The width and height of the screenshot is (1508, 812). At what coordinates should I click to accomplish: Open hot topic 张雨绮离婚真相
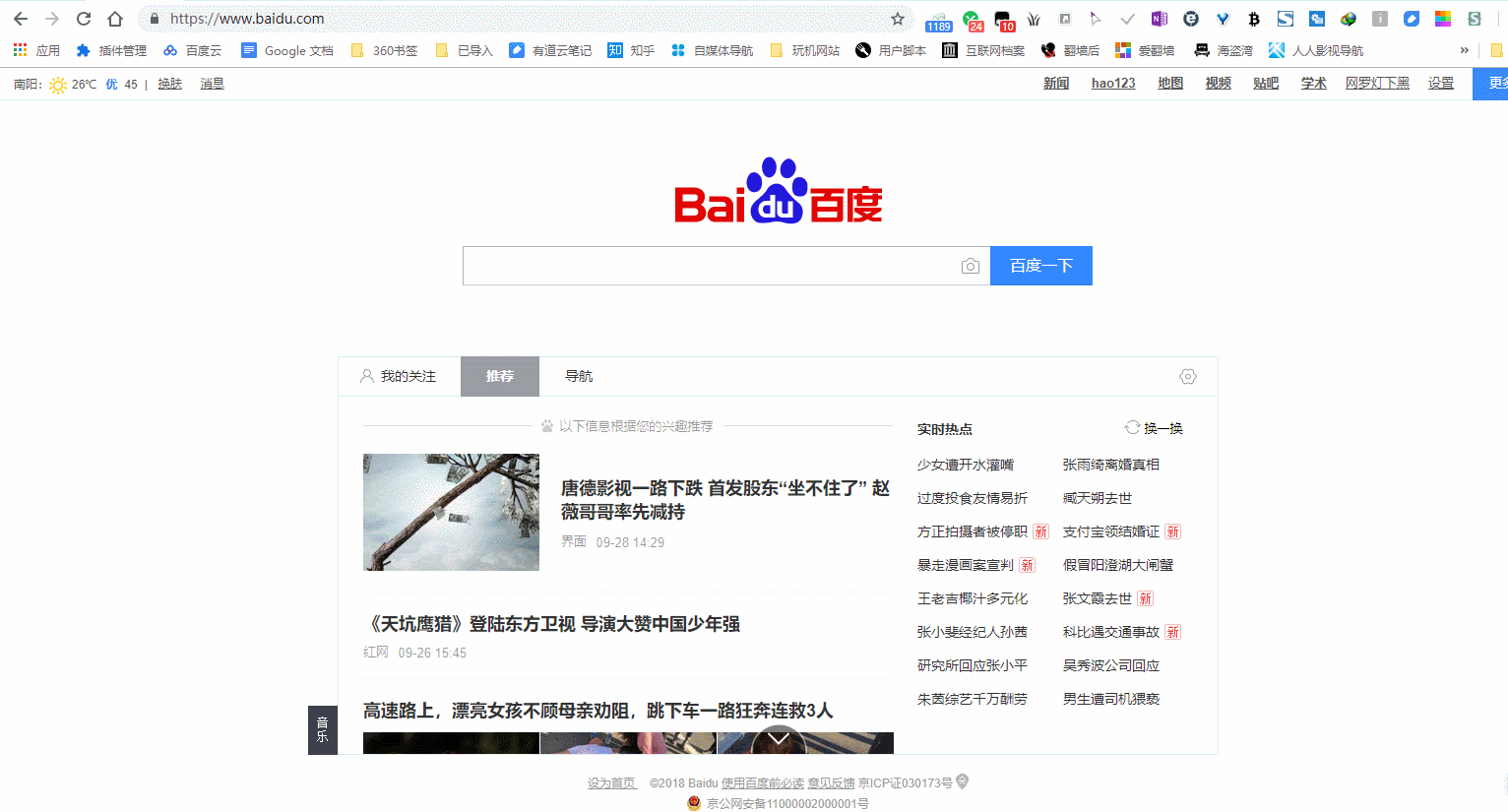(1111, 465)
